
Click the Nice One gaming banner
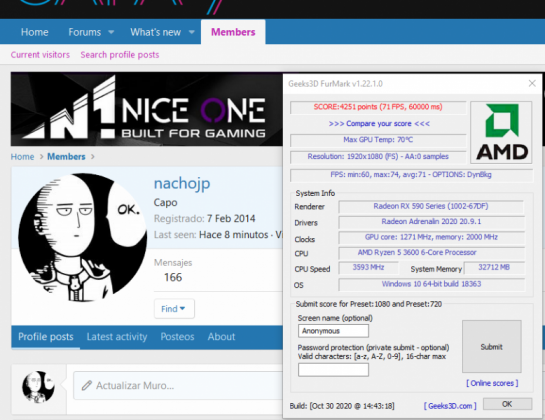(147, 109)
